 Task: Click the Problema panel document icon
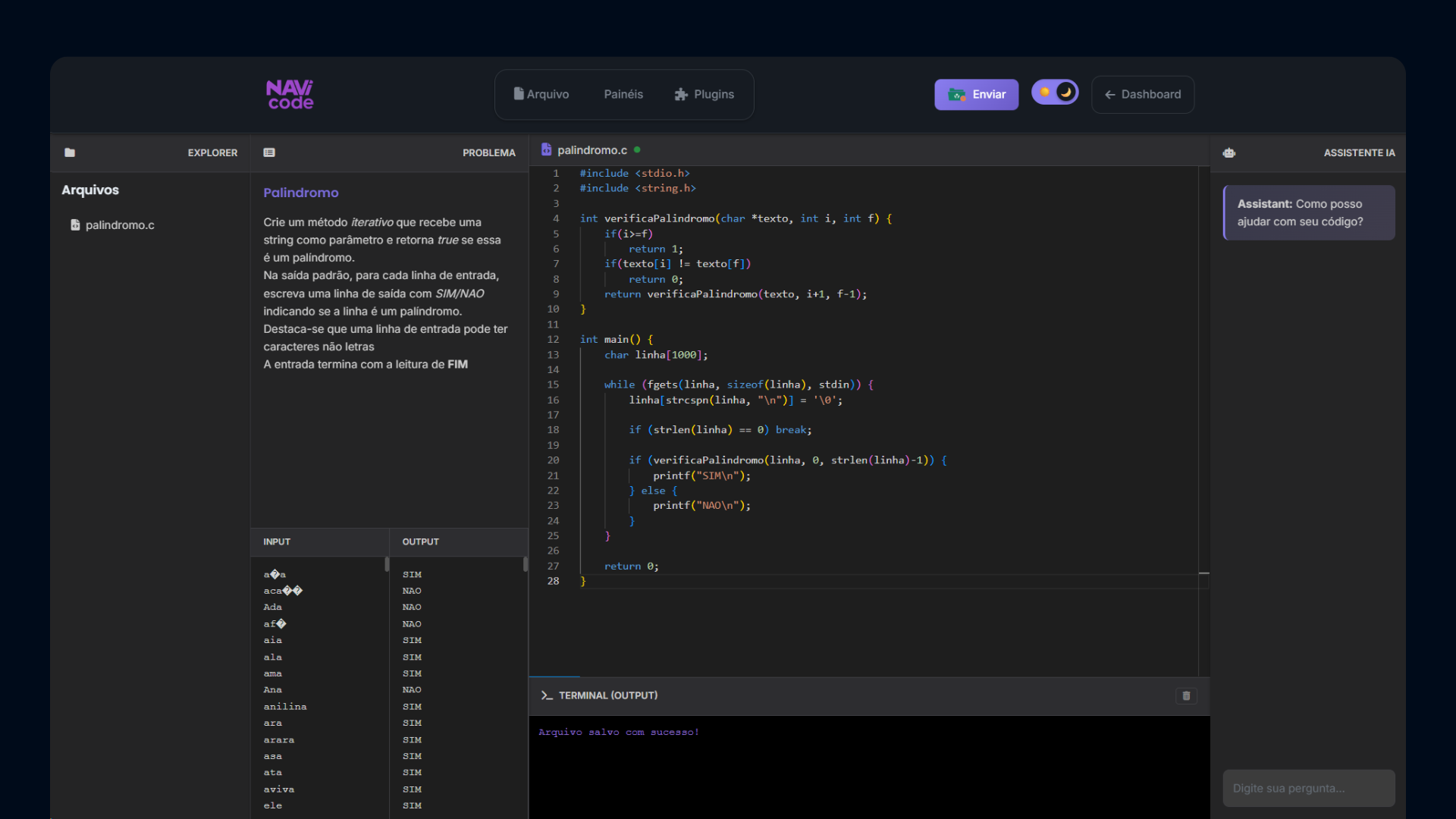[x=269, y=152]
